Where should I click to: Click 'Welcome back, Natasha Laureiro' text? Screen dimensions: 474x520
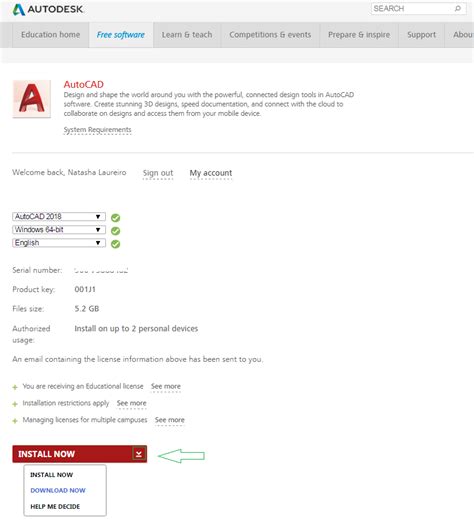click(x=69, y=172)
